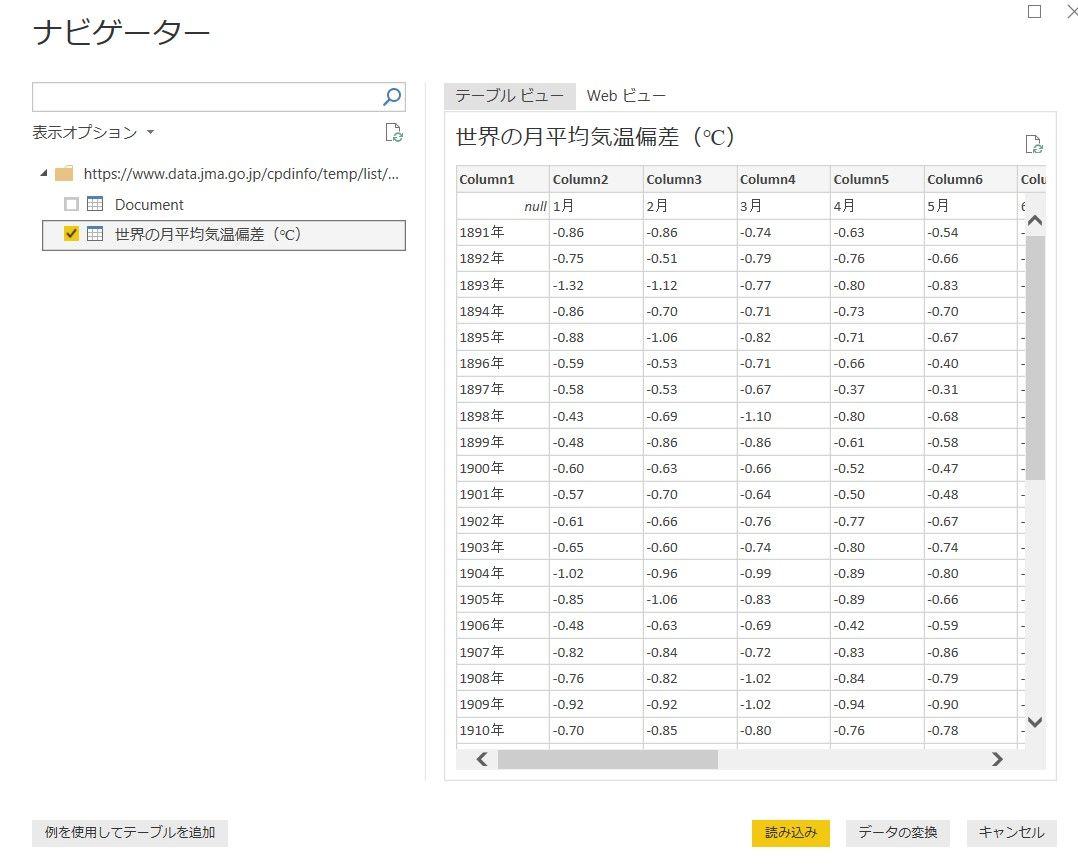
Task: Click the キャンセル button
Action: pos(1011,832)
